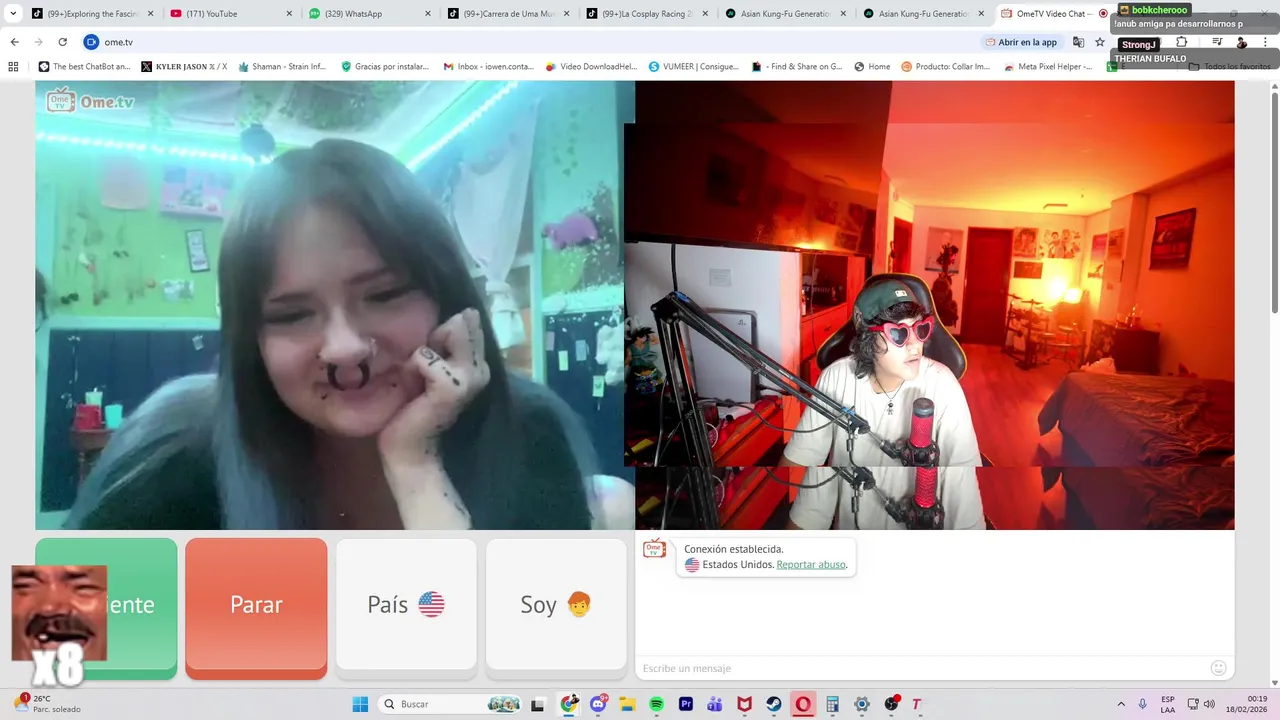Switch to the Carrera de Uma Mus tab
1280x720 pixels.
point(508,14)
